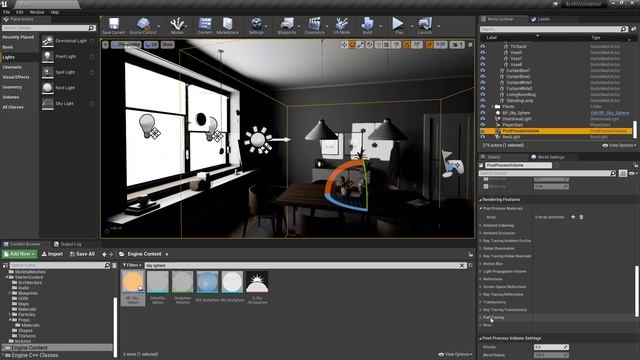Click the green Add New button

(19, 254)
